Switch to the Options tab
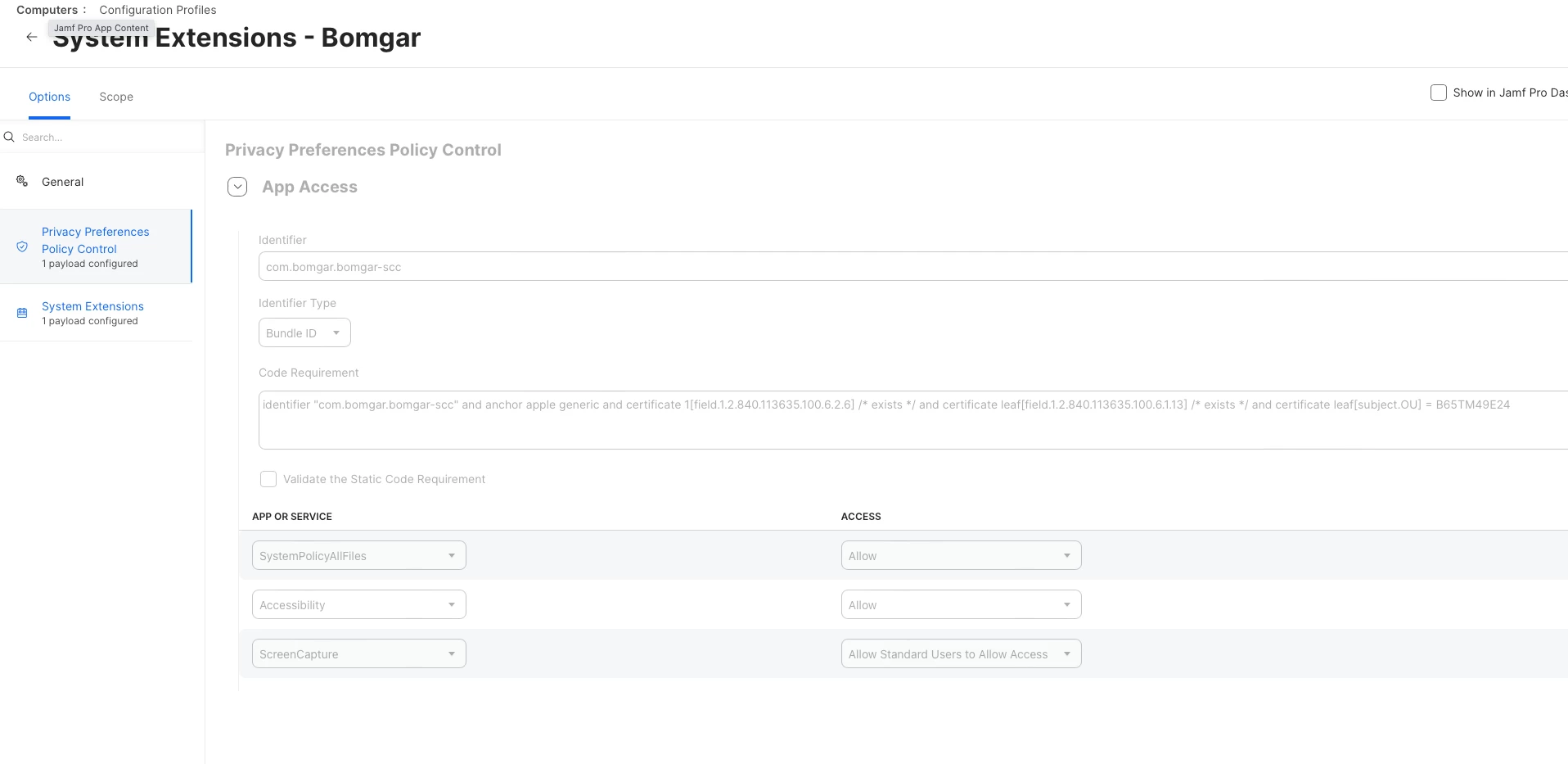 [49, 97]
